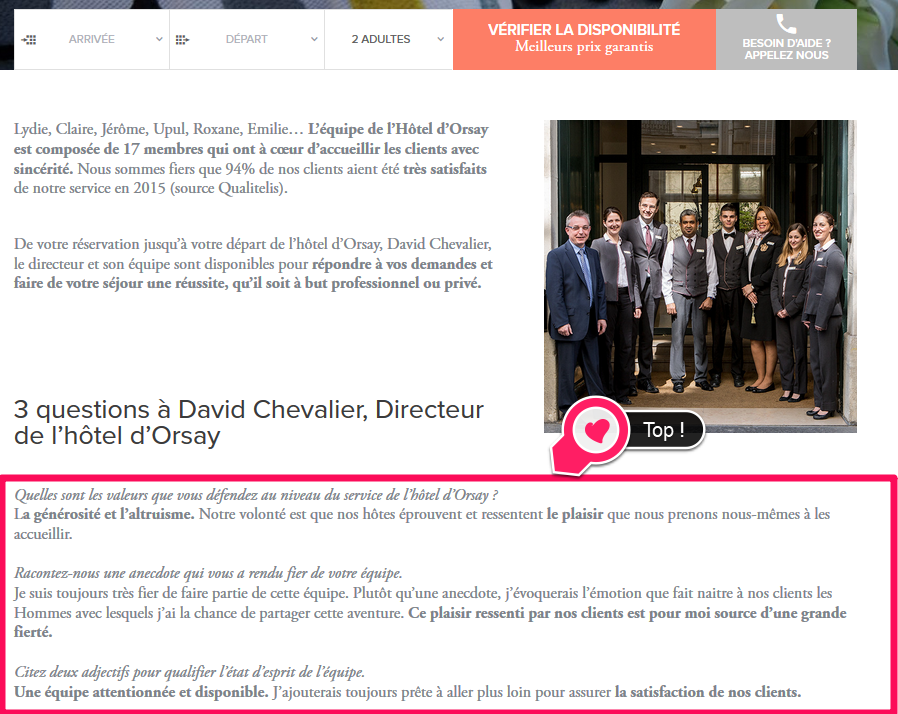Click Besoin d'aide ? Appelez nous button
The height and width of the screenshot is (714, 898).
point(786,40)
